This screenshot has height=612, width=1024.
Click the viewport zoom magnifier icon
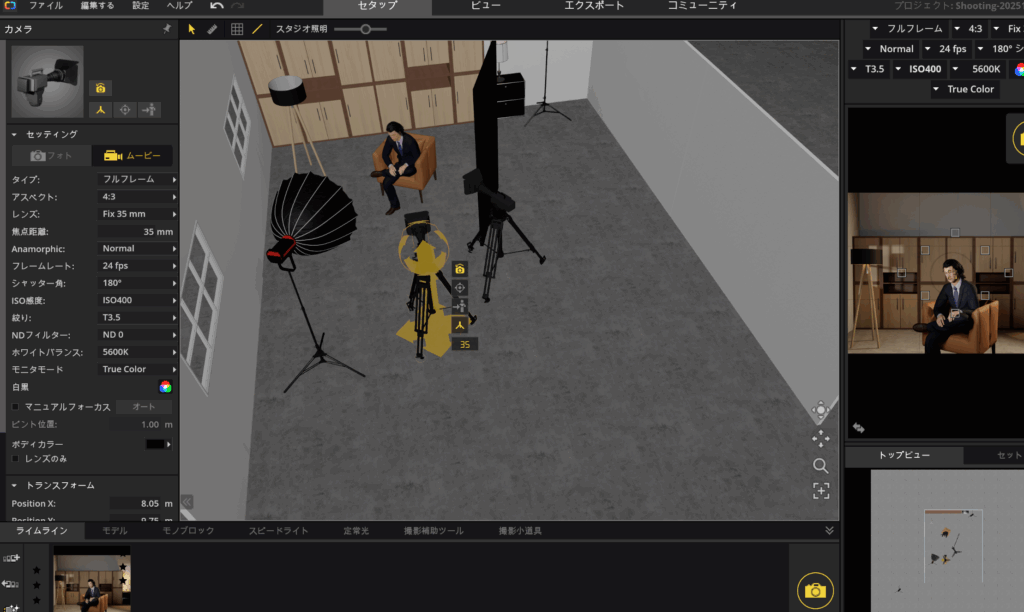click(x=820, y=465)
